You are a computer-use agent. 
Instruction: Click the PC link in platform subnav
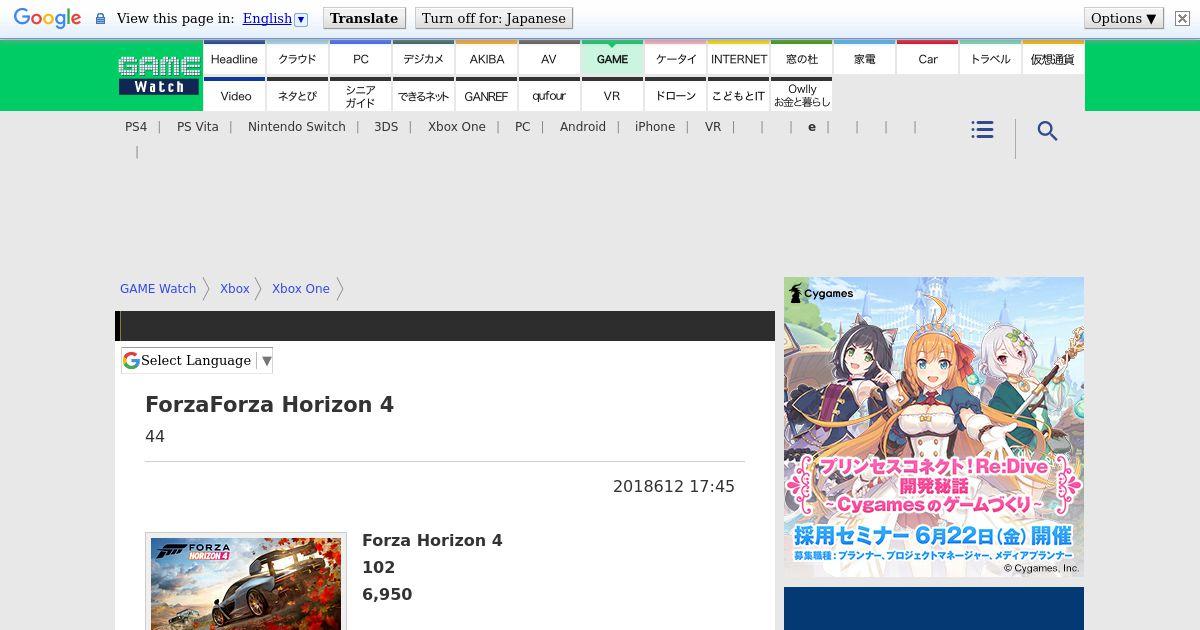tap(523, 127)
